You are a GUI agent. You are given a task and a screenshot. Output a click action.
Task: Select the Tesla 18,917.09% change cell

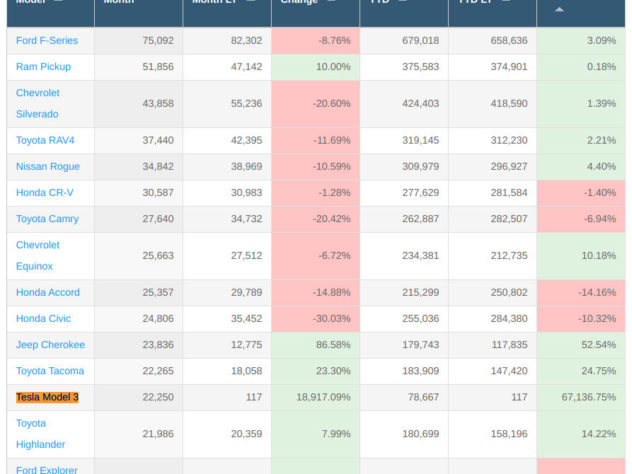click(316, 397)
